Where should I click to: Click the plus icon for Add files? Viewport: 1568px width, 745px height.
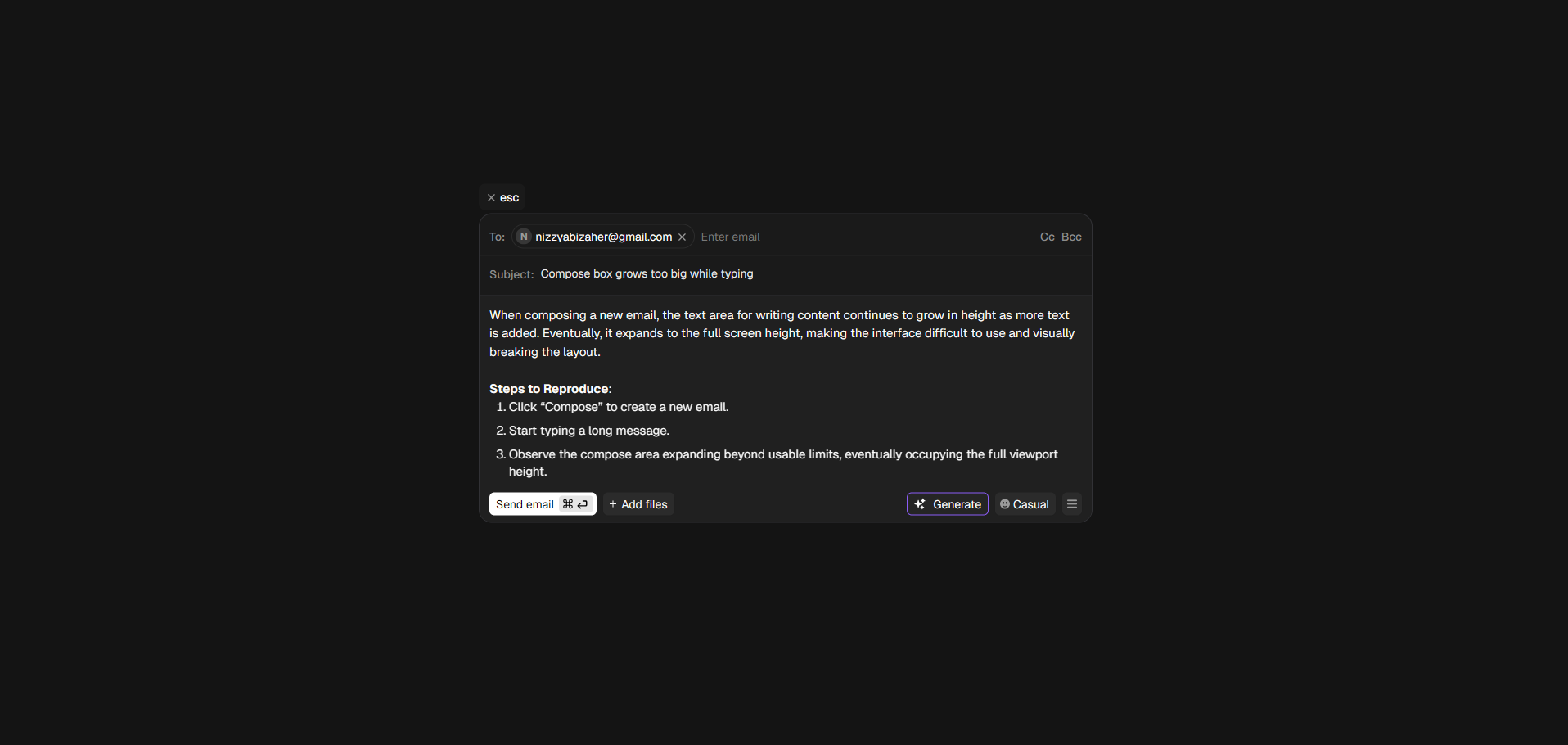(613, 504)
